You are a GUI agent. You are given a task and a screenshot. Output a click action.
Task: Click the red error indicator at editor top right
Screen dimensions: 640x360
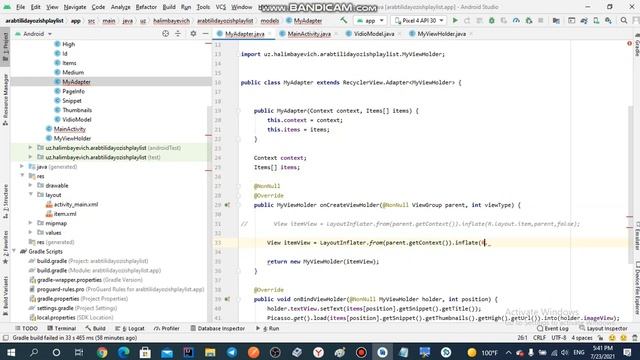(629, 44)
